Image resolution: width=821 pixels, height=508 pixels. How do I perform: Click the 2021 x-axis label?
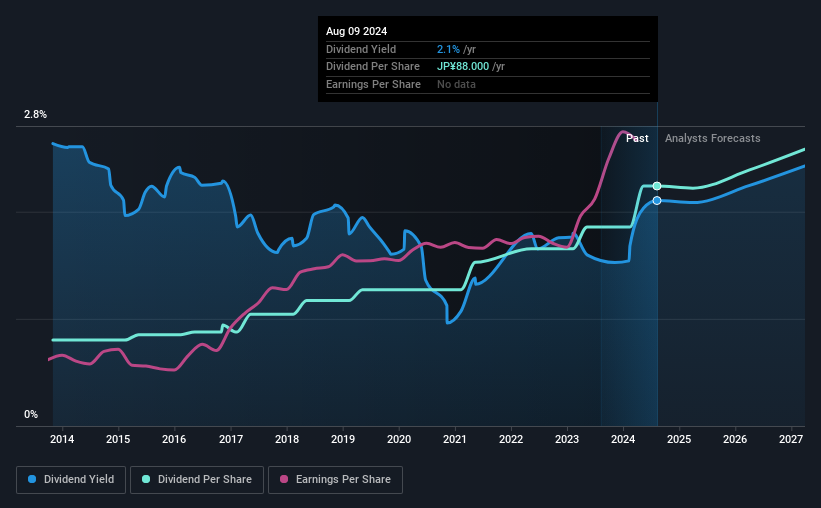pyautogui.click(x=454, y=439)
